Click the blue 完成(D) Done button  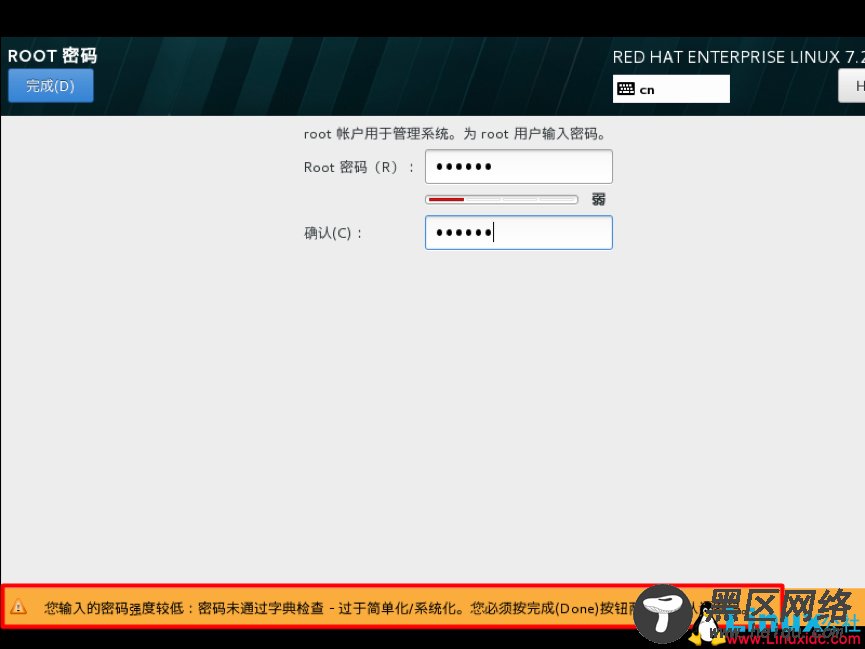[51, 86]
